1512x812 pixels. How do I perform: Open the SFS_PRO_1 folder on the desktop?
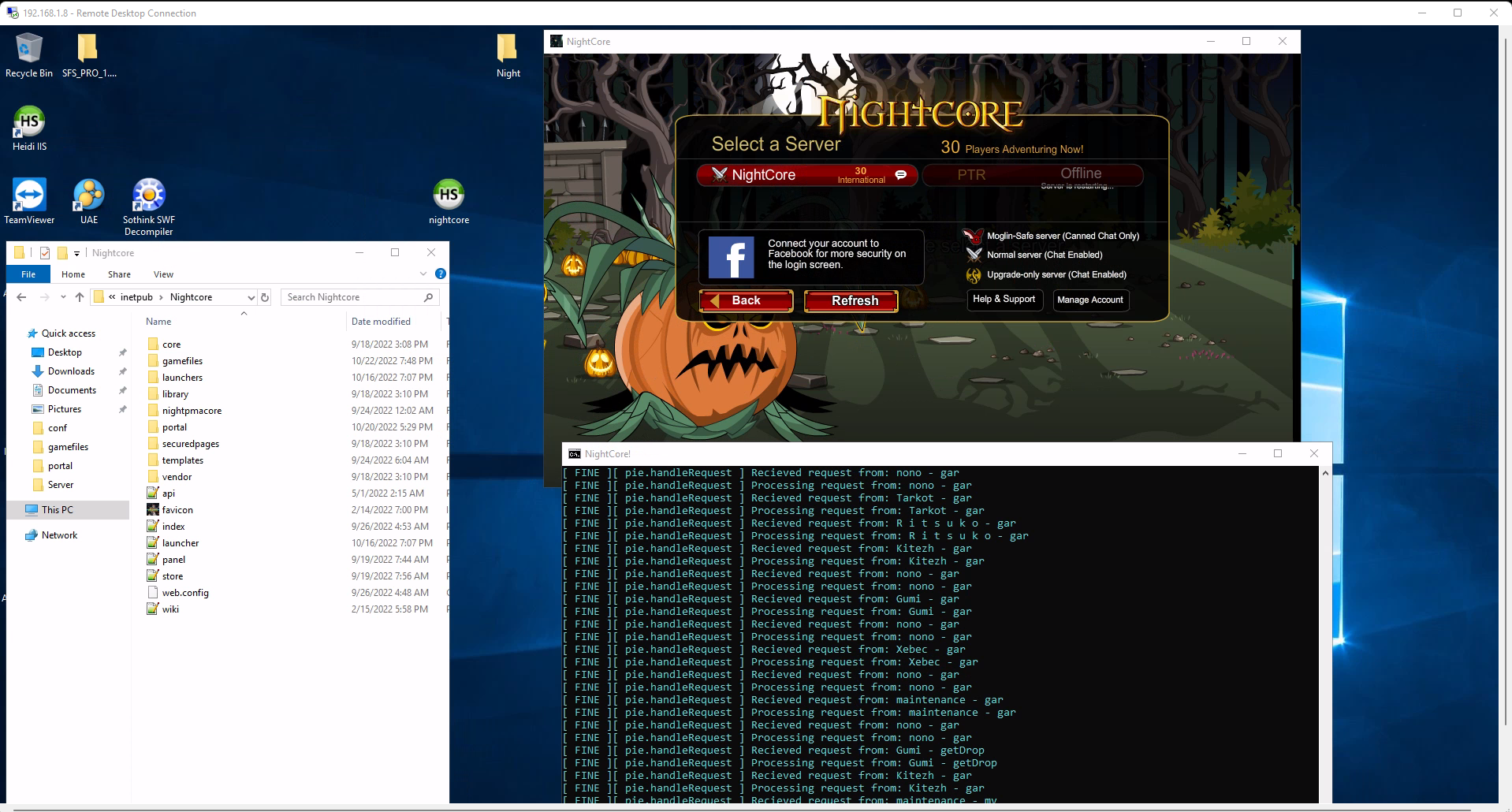coord(88,55)
